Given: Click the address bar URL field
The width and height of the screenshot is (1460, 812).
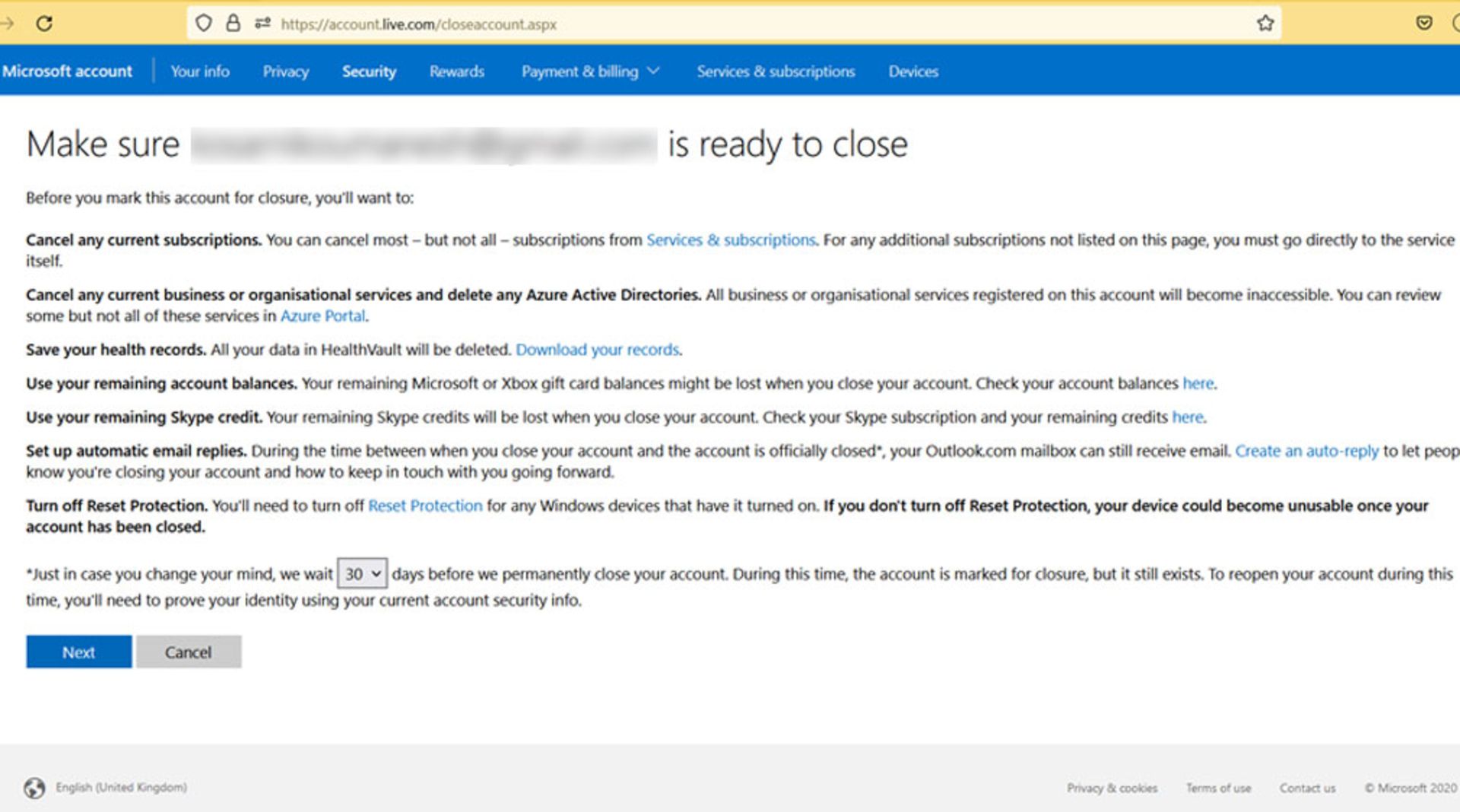Looking at the screenshot, I should coord(684,24).
